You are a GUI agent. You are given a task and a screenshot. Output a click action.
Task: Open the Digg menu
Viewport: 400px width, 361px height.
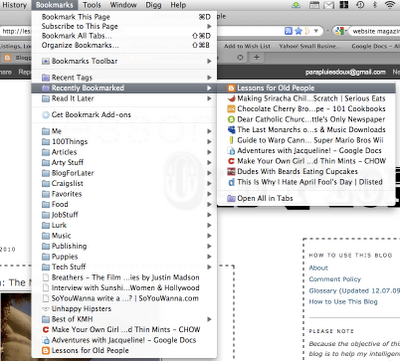[x=153, y=5]
